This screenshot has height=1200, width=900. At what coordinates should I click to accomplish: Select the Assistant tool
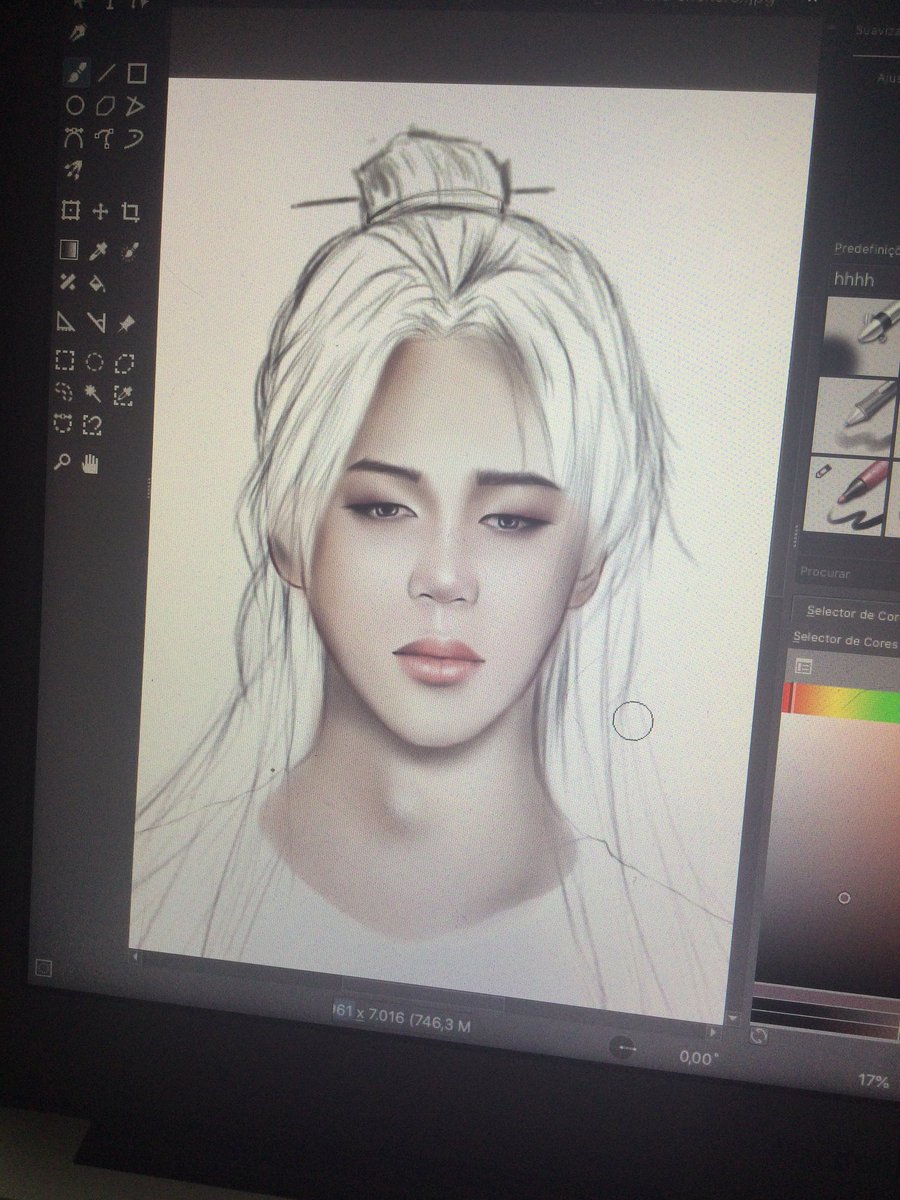click(66, 322)
